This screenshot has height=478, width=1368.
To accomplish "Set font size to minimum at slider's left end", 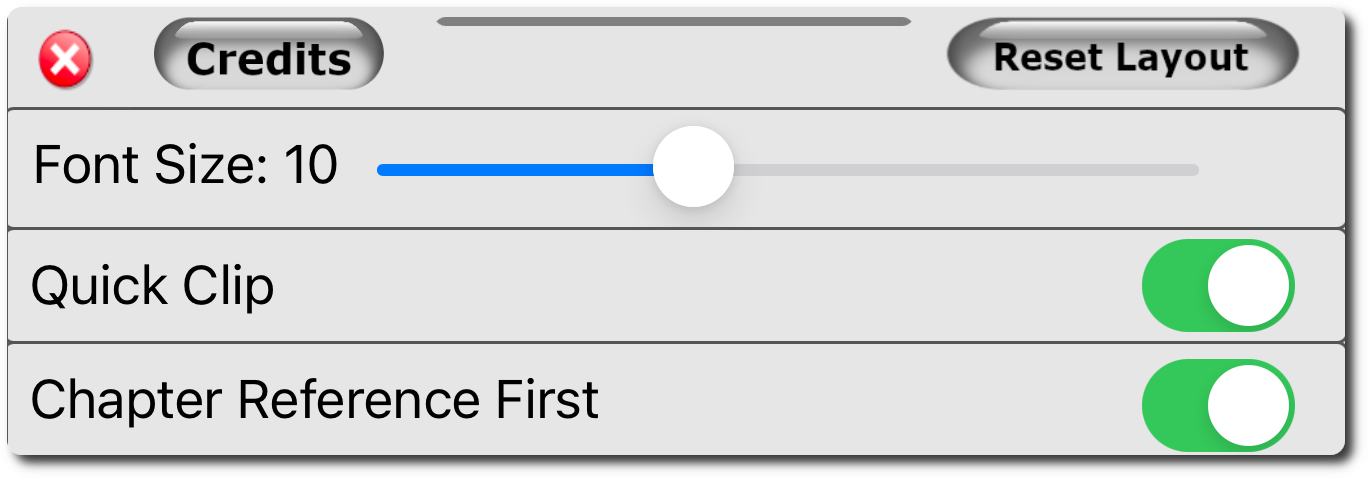I will click(x=381, y=170).
